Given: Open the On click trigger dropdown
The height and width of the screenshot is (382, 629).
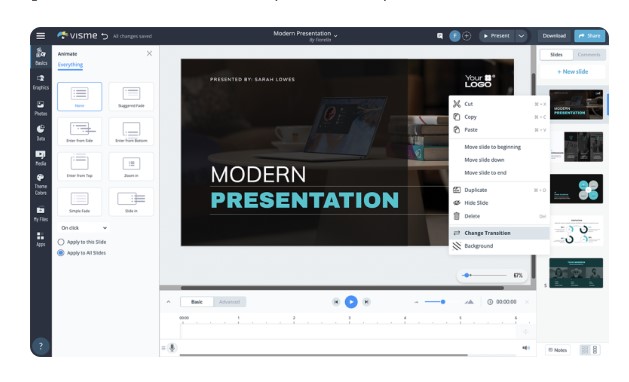Looking at the screenshot, I should click(x=83, y=228).
